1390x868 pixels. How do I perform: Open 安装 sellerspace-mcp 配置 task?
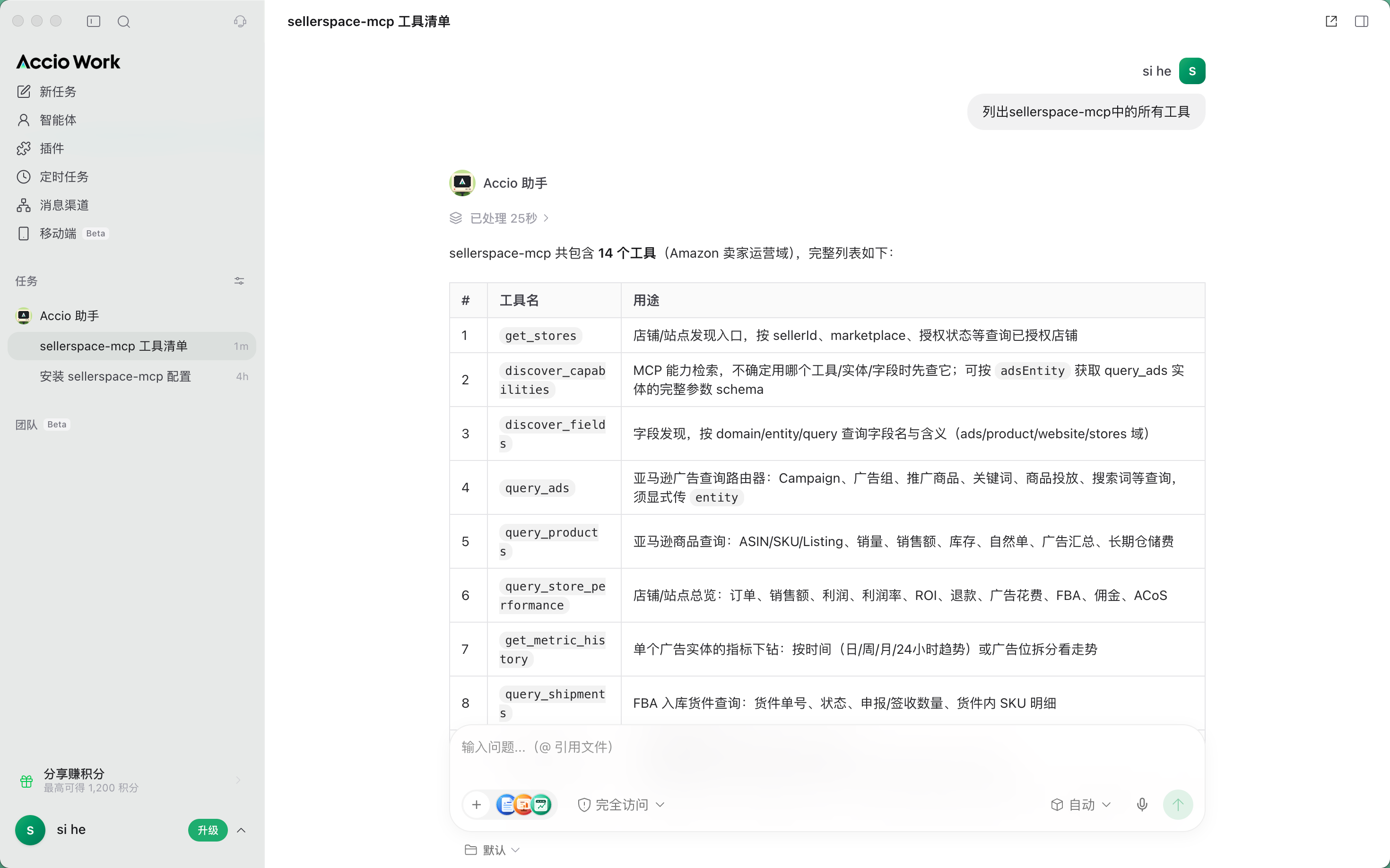pyautogui.click(x=132, y=377)
